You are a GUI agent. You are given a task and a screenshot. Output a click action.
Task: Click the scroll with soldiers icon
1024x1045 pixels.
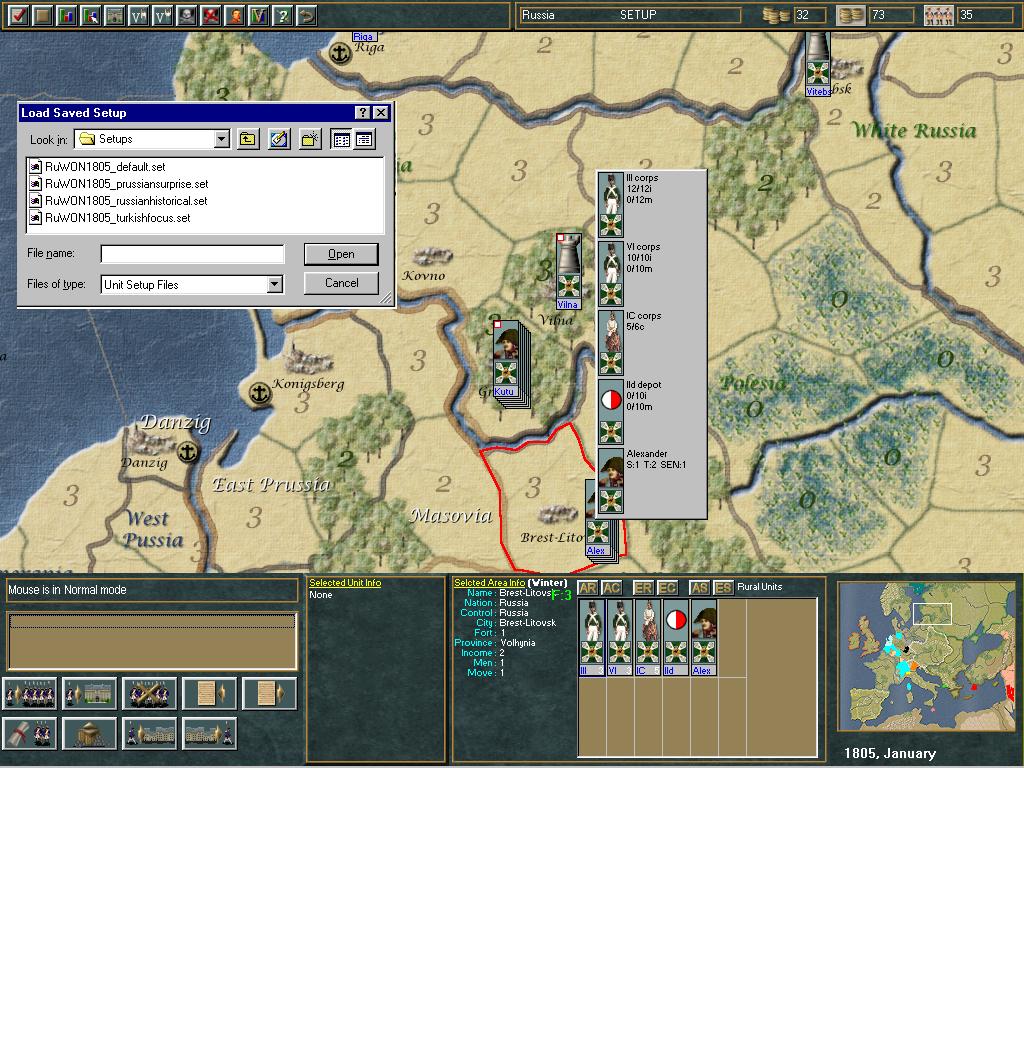(x=29, y=734)
